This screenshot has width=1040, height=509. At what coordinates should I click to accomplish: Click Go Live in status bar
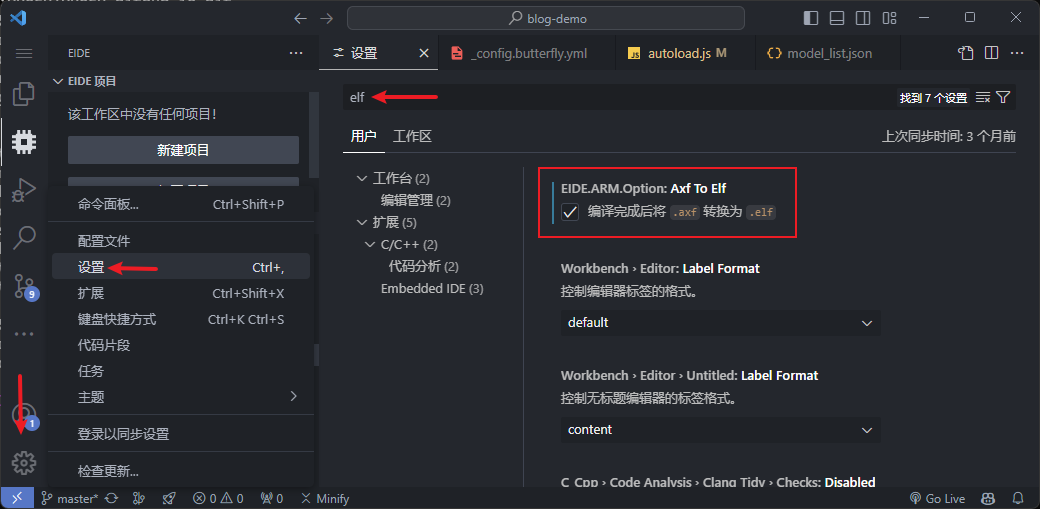[937, 498]
